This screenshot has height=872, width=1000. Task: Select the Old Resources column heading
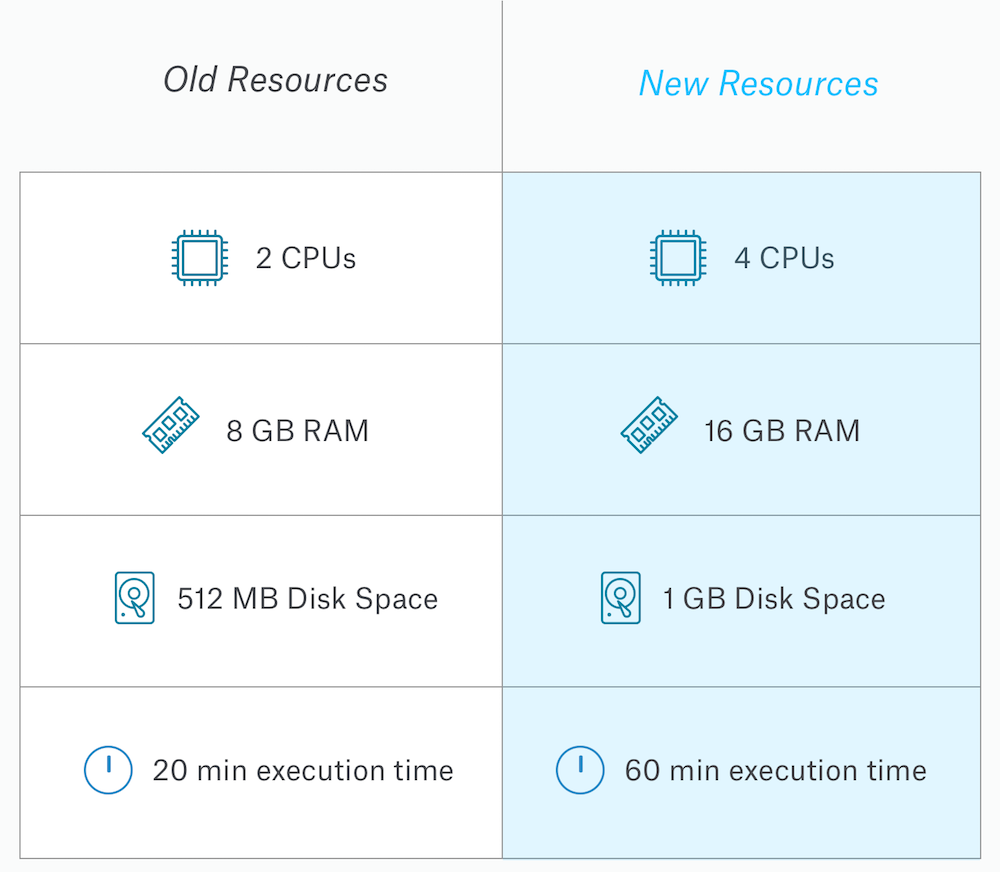click(276, 80)
